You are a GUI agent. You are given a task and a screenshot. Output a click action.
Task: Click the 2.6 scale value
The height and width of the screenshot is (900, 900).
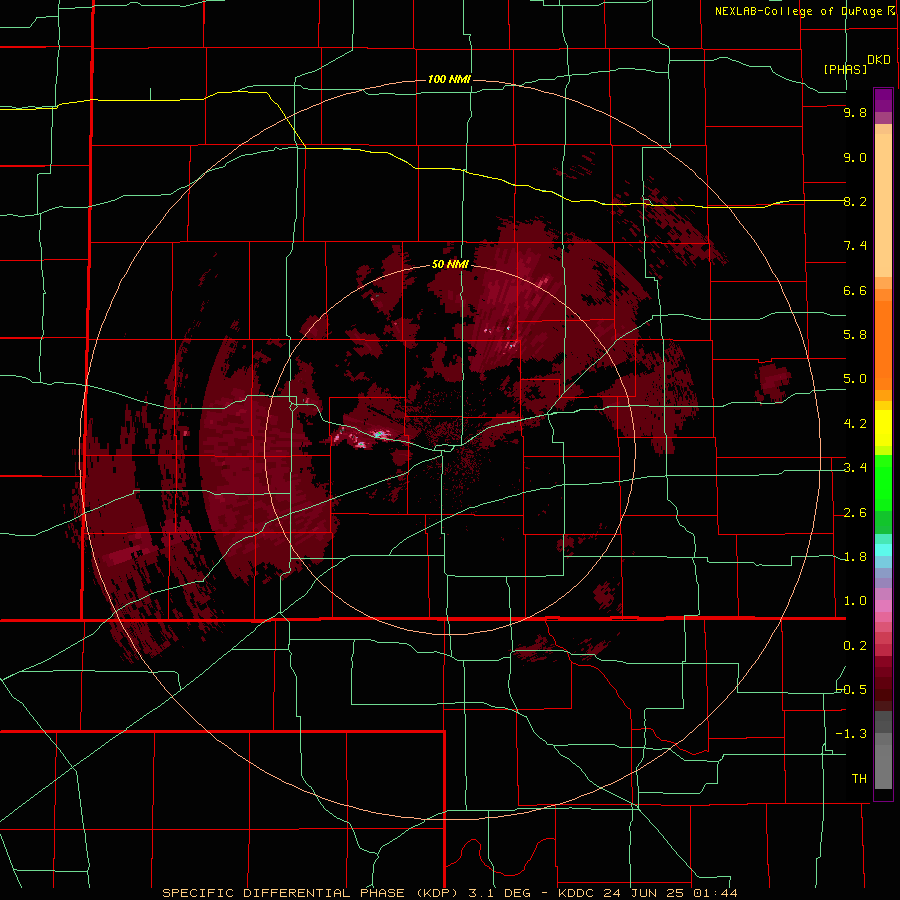click(855, 513)
